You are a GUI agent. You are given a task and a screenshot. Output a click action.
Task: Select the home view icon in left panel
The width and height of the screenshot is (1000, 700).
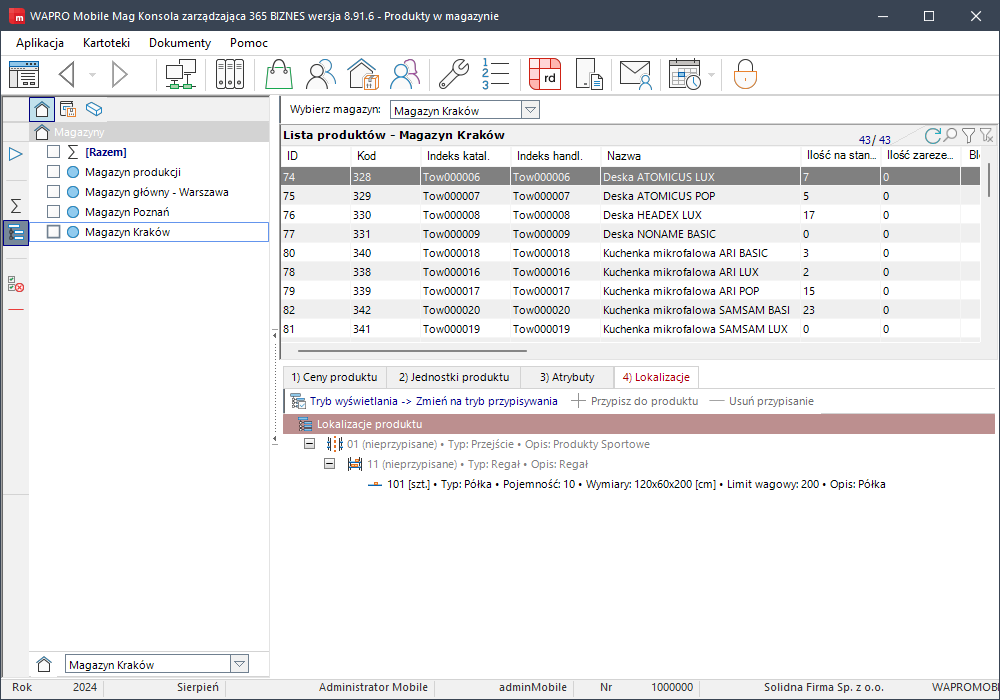pyautogui.click(x=42, y=110)
